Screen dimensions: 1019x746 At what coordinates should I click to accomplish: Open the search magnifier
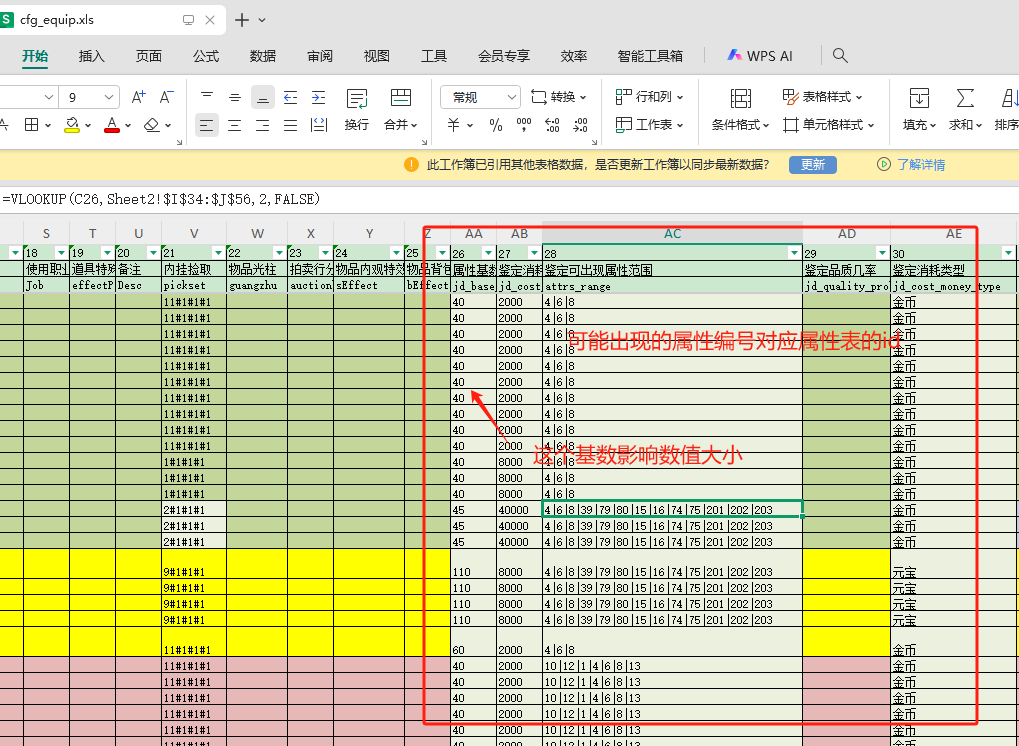click(x=840, y=56)
